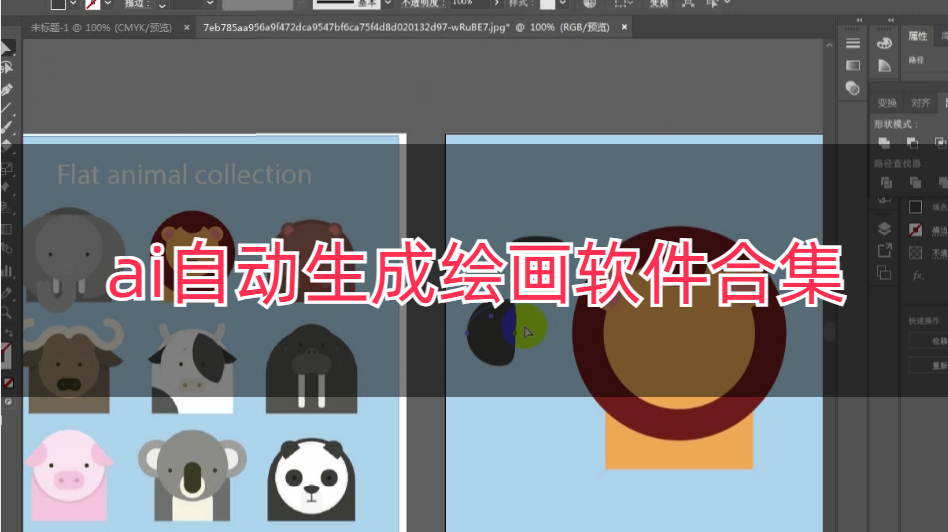The height and width of the screenshot is (532, 948).
Task: Select the Selection tool arrow
Action: pos(6,48)
